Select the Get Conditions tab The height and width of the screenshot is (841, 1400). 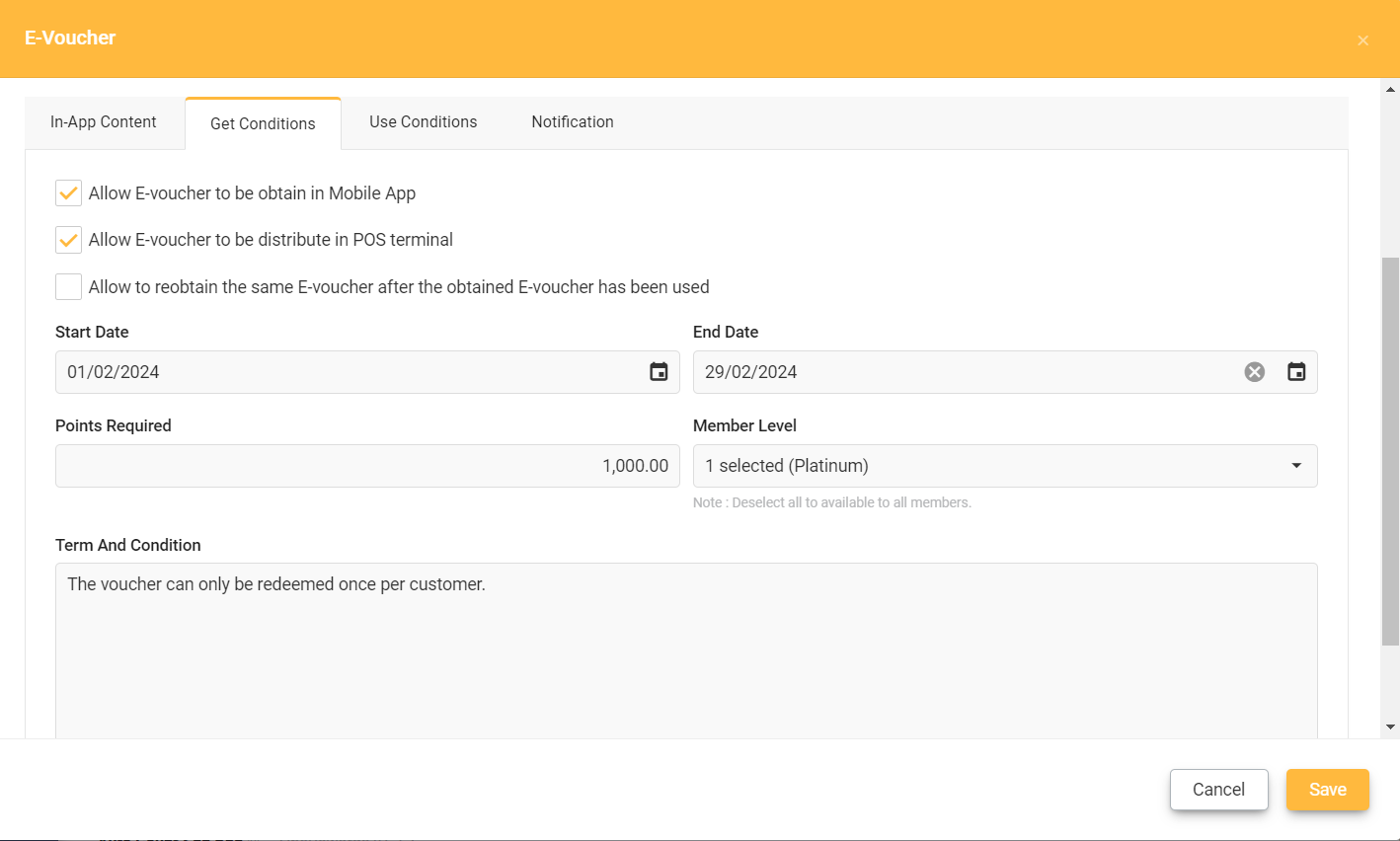point(263,122)
